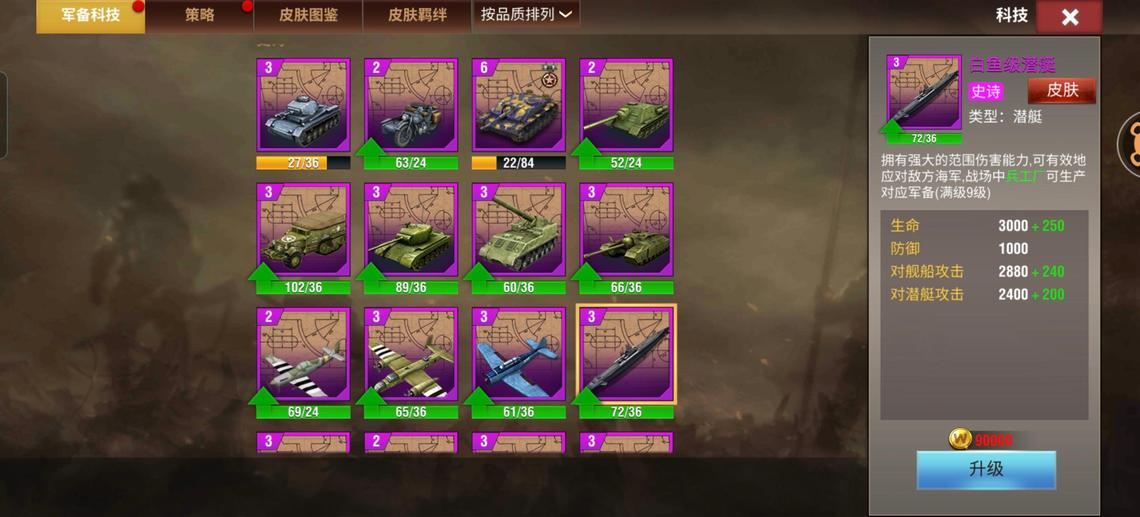
Task: Select the gray panzer tank card
Action: point(303,105)
